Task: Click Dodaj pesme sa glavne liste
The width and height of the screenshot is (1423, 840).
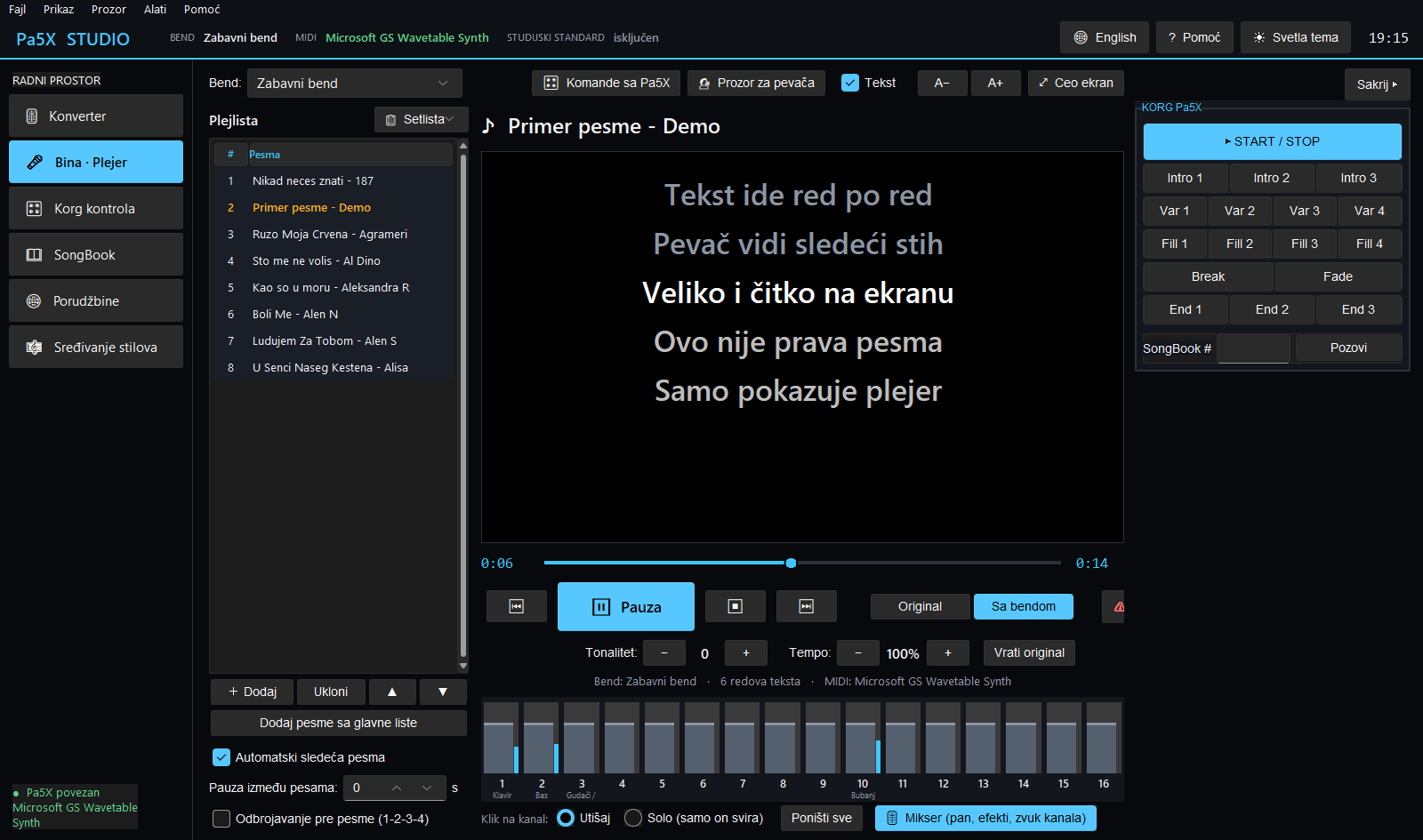Action: click(339, 723)
